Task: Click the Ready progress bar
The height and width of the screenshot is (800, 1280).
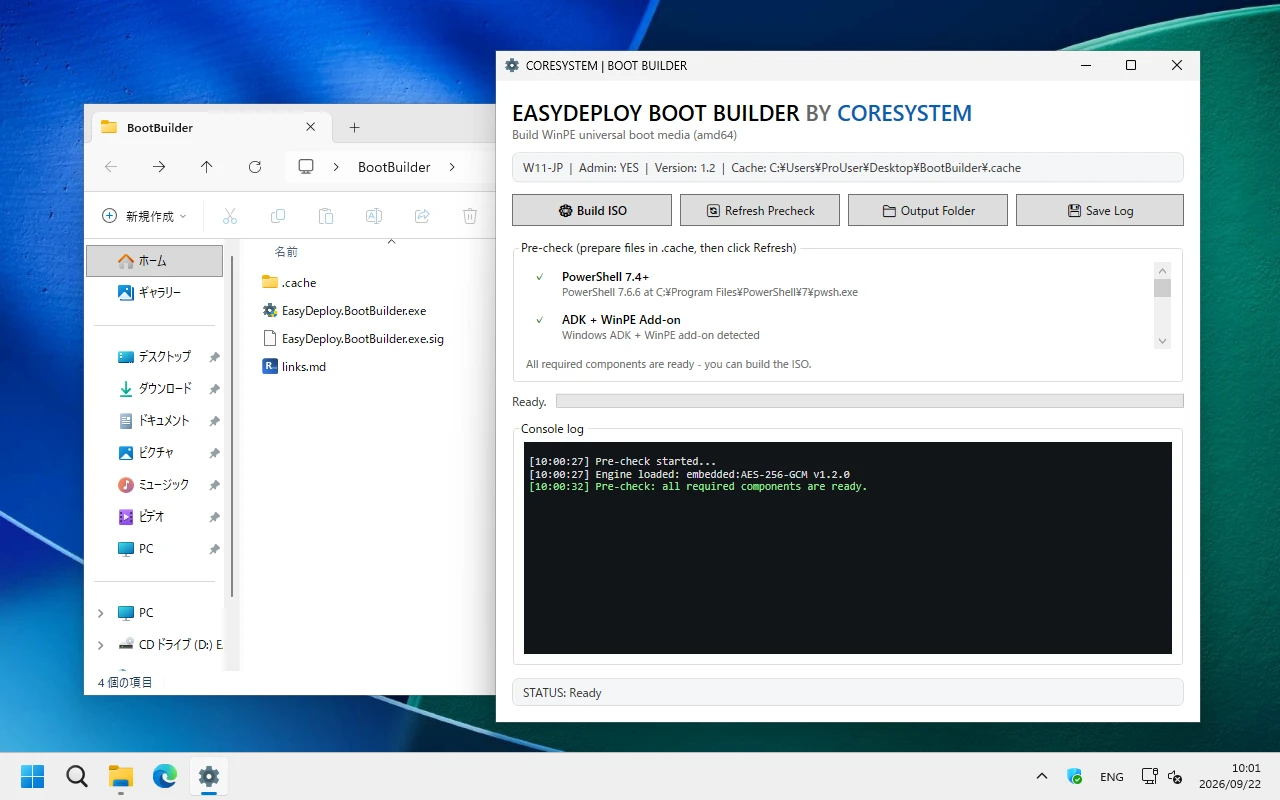Action: click(x=869, y=401)
